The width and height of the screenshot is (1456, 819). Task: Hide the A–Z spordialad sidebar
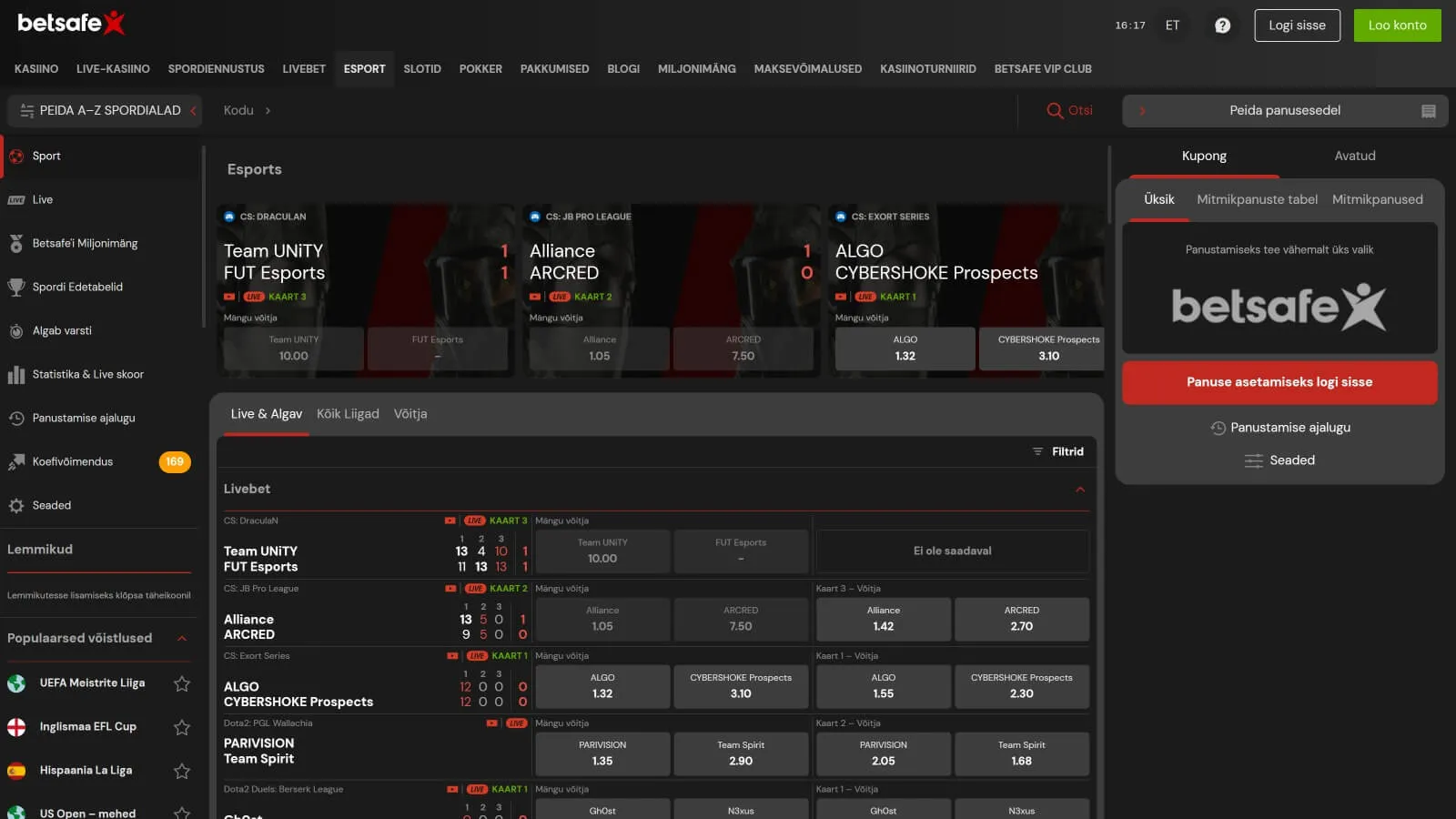[x=105, y=110]
